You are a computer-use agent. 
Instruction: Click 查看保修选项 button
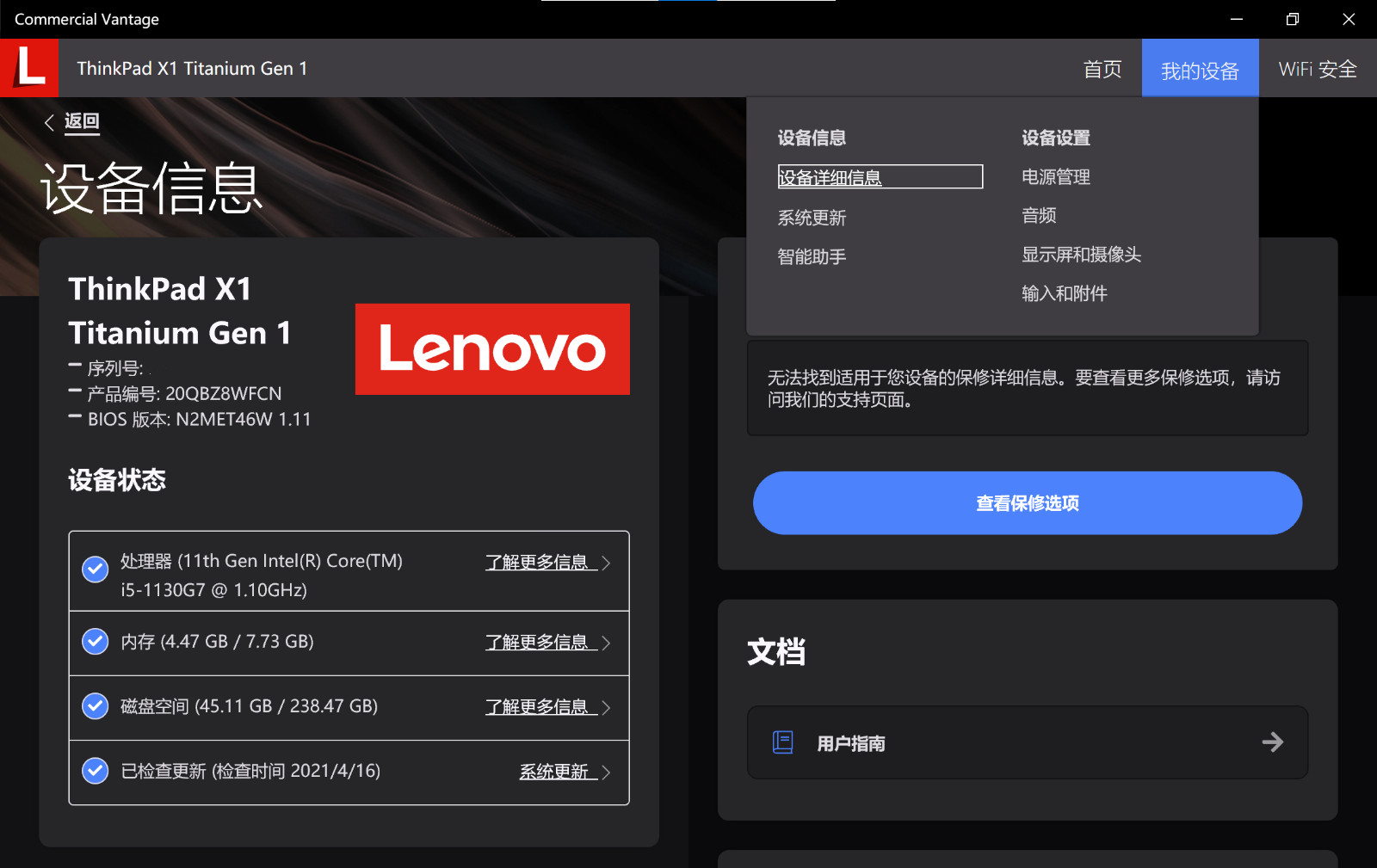tap(1028, 503)
